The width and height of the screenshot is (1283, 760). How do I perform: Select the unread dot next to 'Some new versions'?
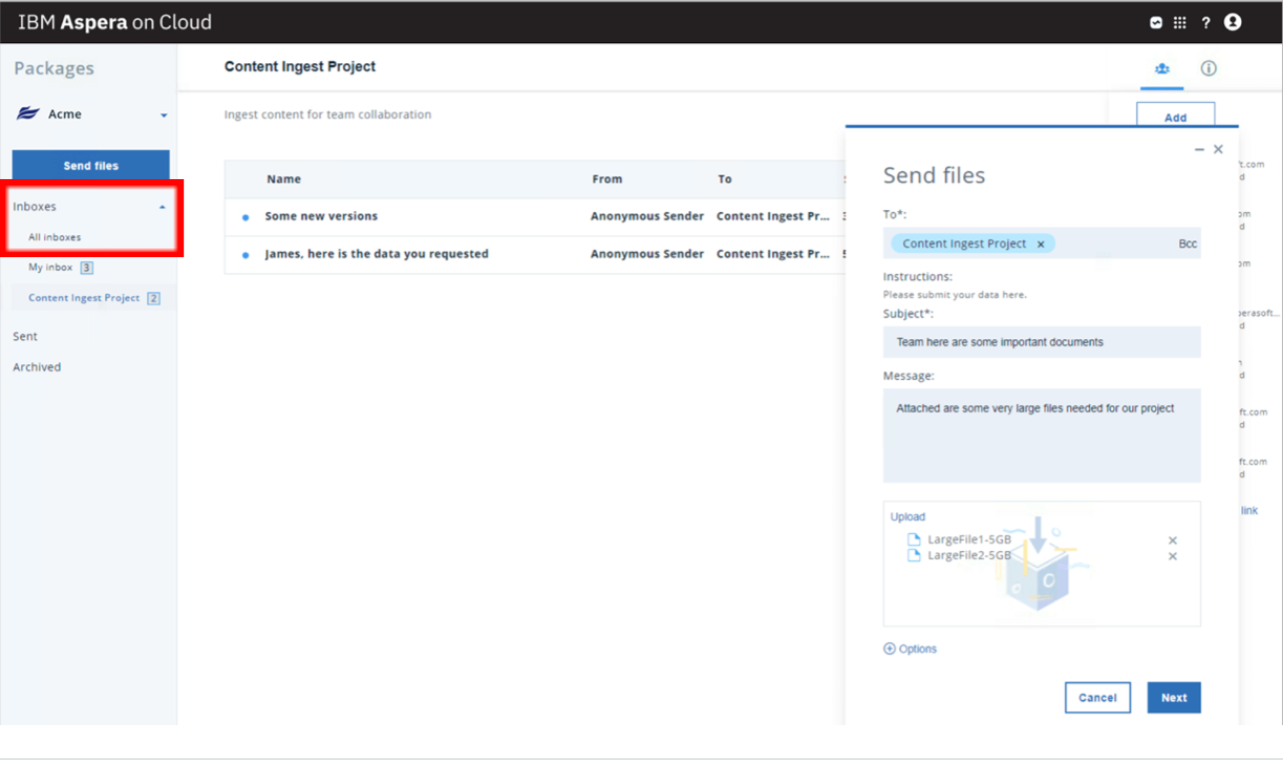pyautogui.click(x=243, y=216)
